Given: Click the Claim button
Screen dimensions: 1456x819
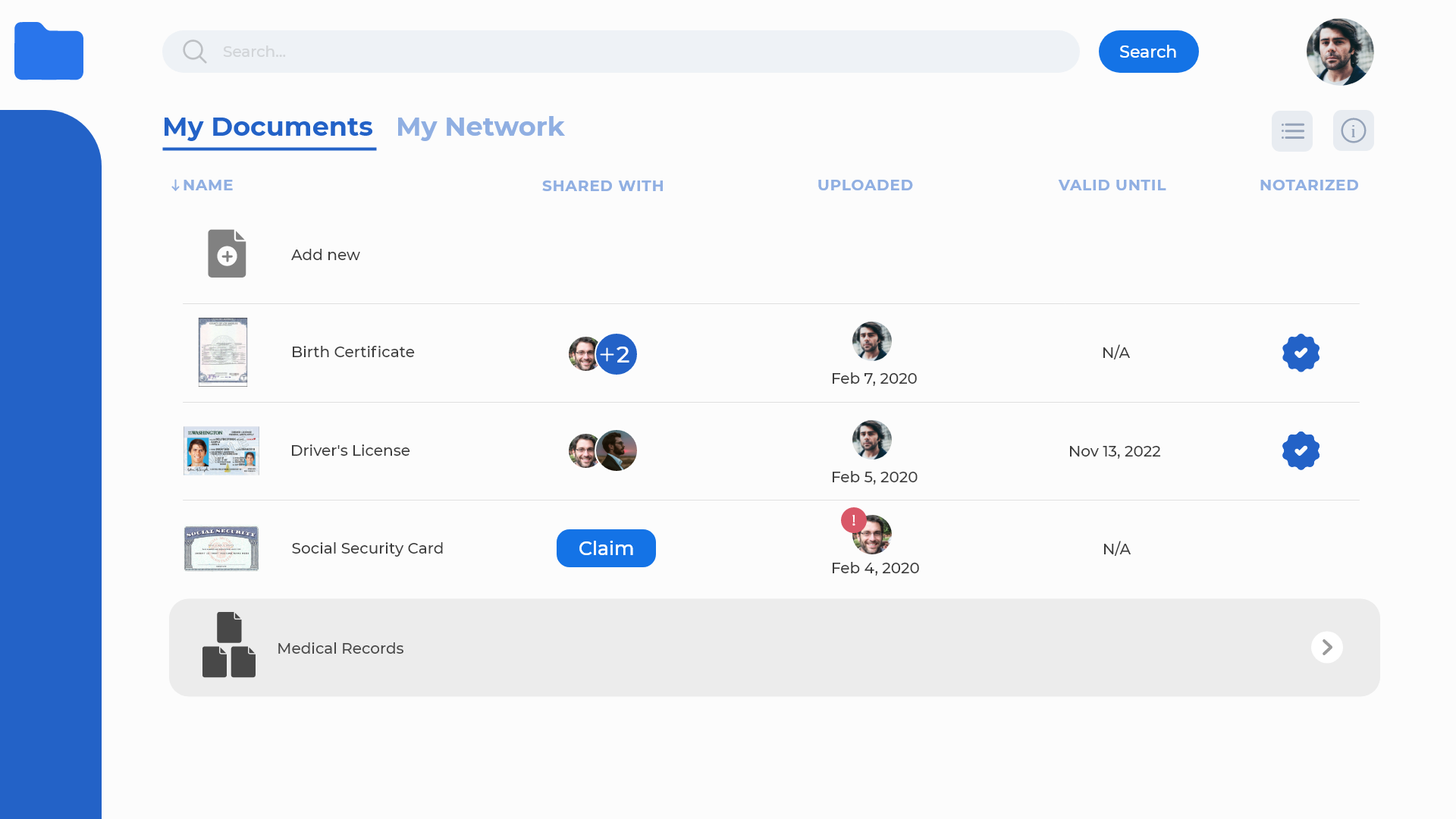Looking at the screenshot, I should click(x=605, y=548).
